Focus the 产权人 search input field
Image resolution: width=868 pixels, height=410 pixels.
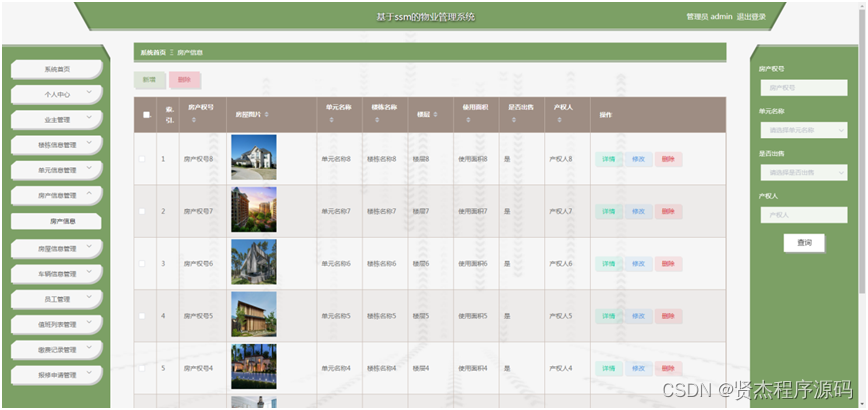click(x=804, y=215)
